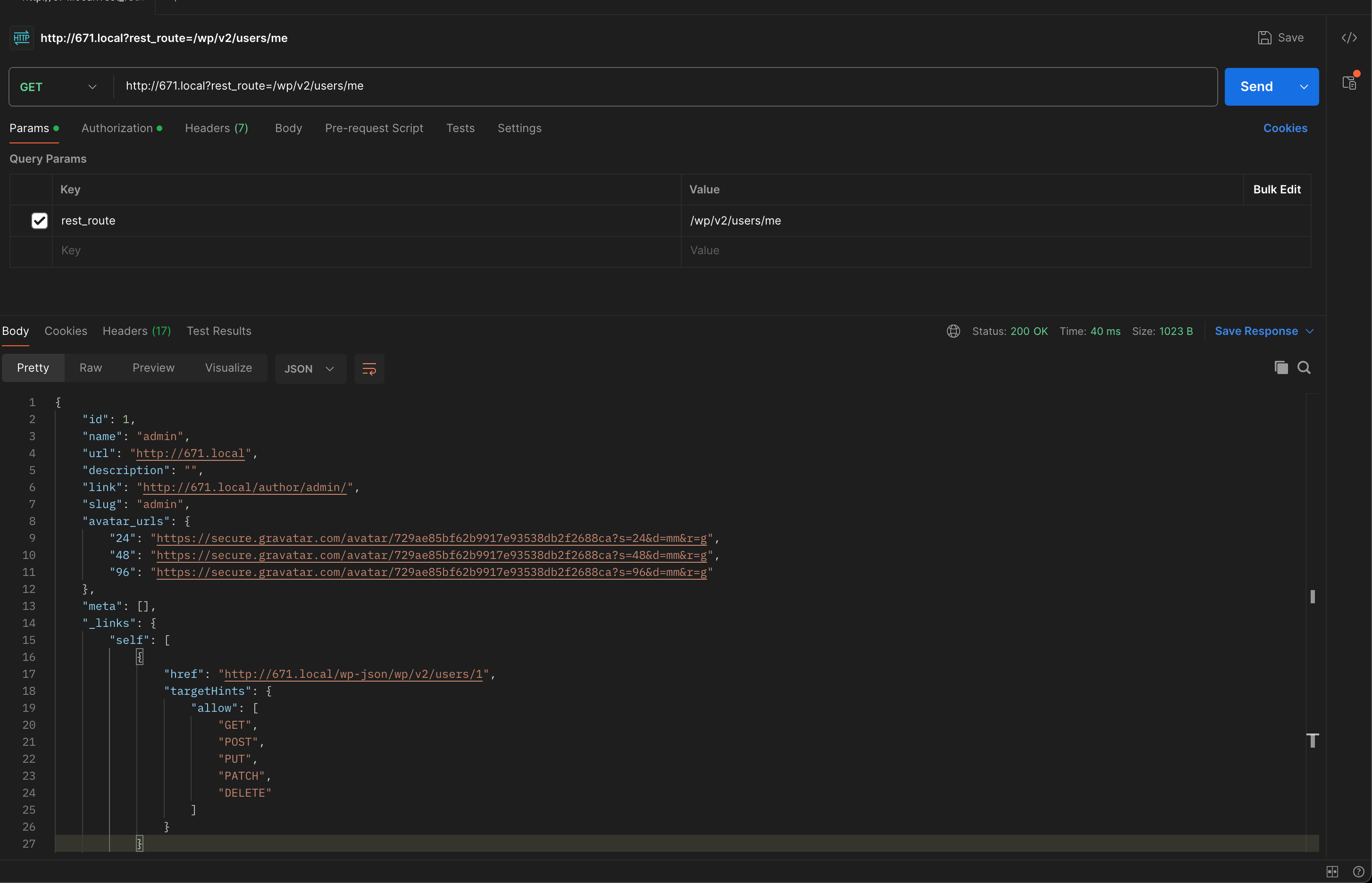This screenshot has width=1372, height=883.
Task: Switch response view to Raw
Action: tap(91, 368)
